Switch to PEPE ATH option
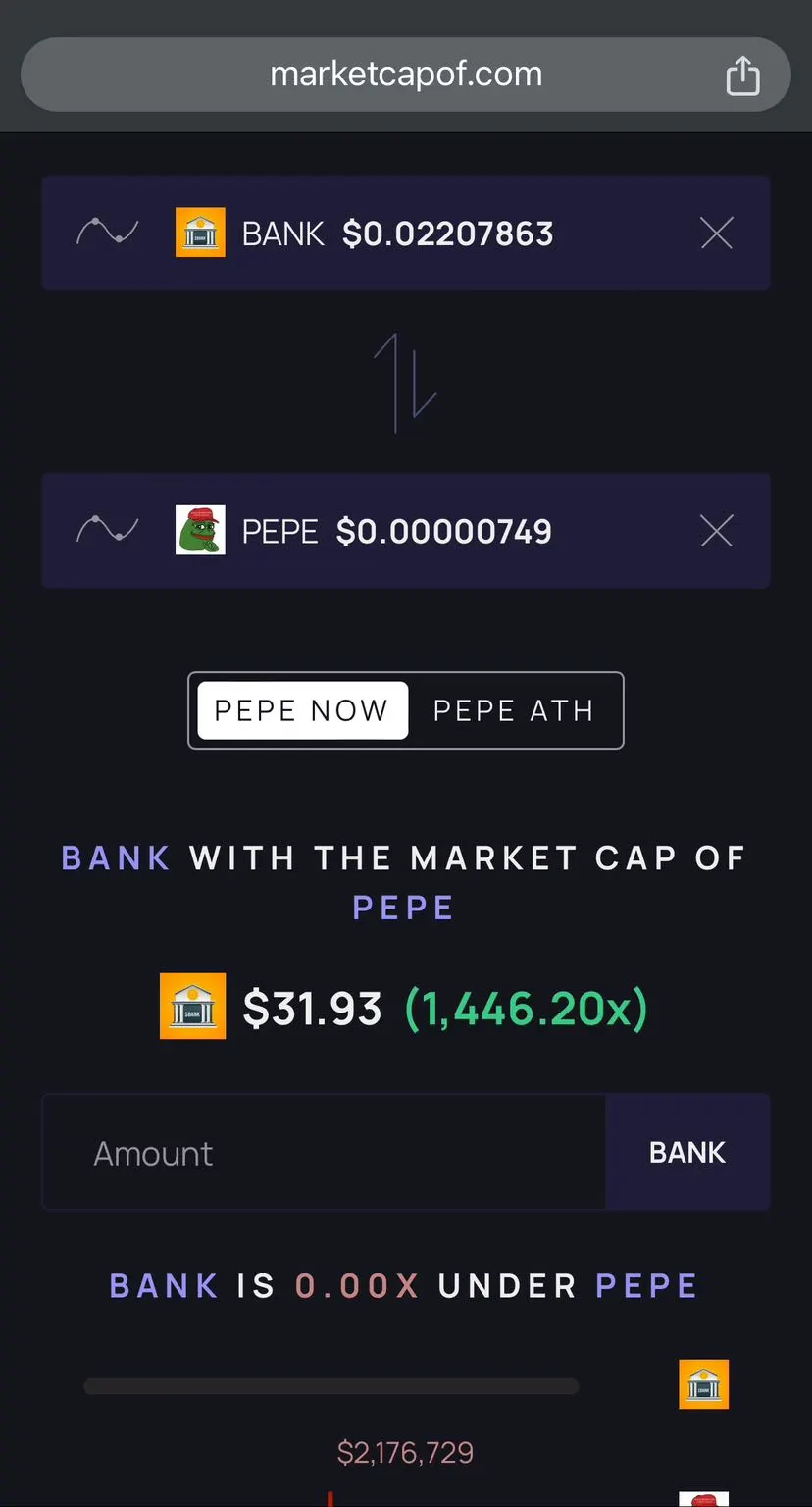 click(513, 710)
